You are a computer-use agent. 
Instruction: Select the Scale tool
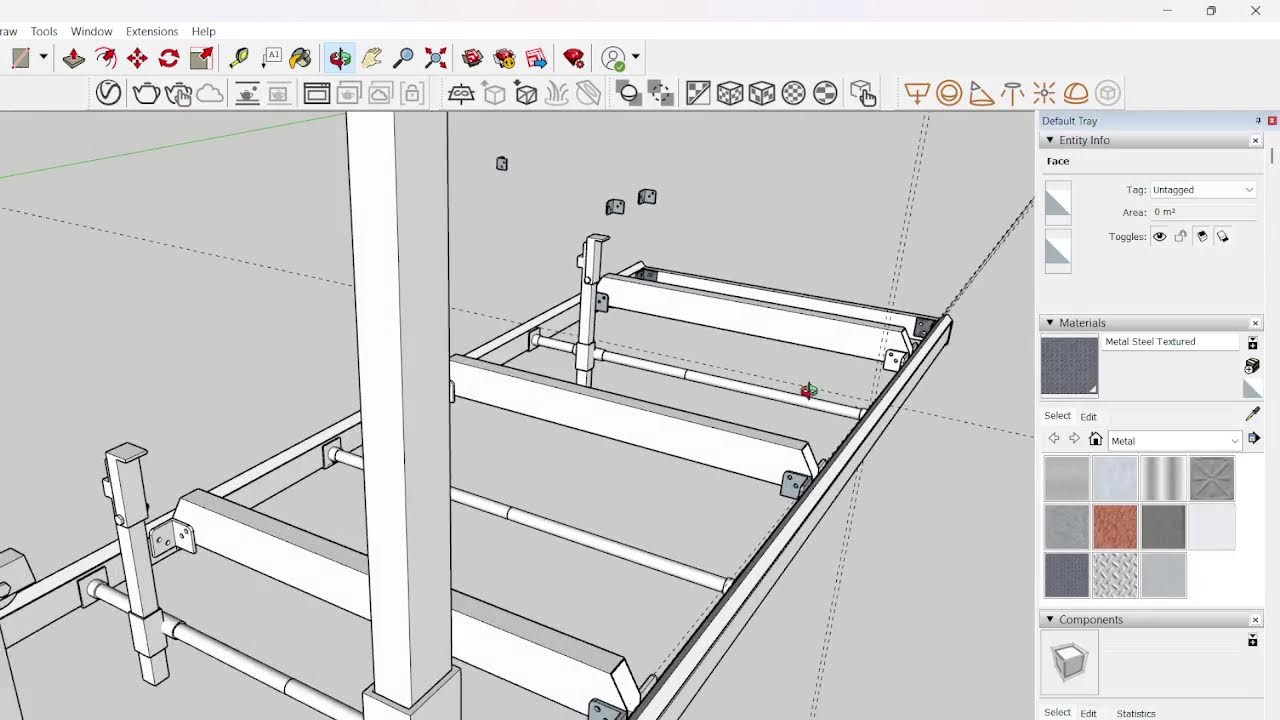point(201,58)
